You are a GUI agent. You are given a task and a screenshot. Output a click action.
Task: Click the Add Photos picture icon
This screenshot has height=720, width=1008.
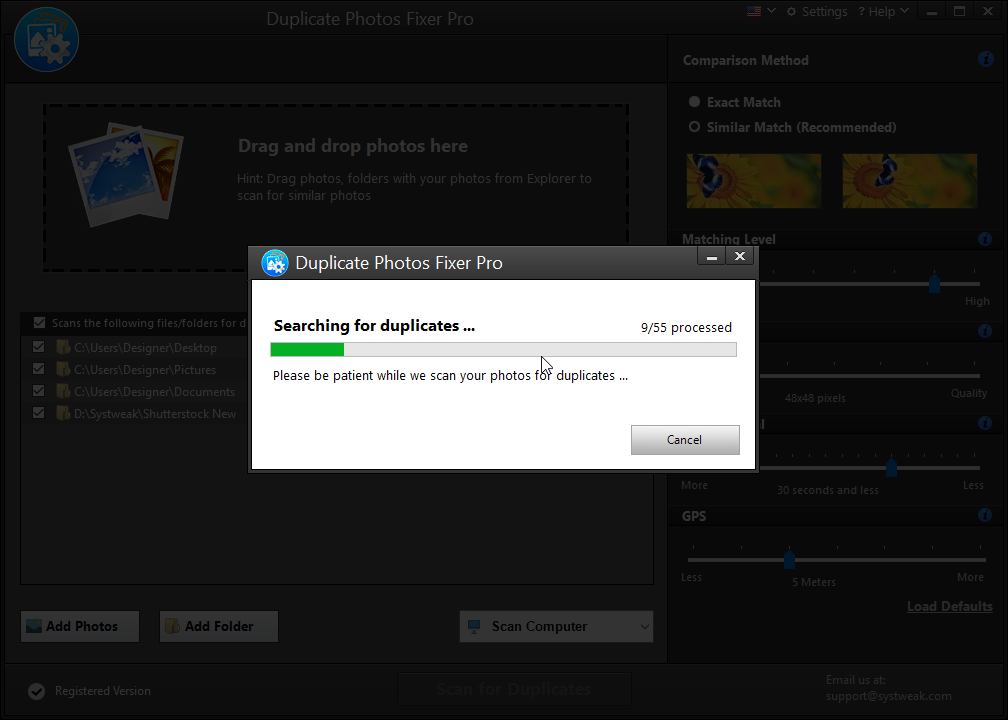(32, 626)
